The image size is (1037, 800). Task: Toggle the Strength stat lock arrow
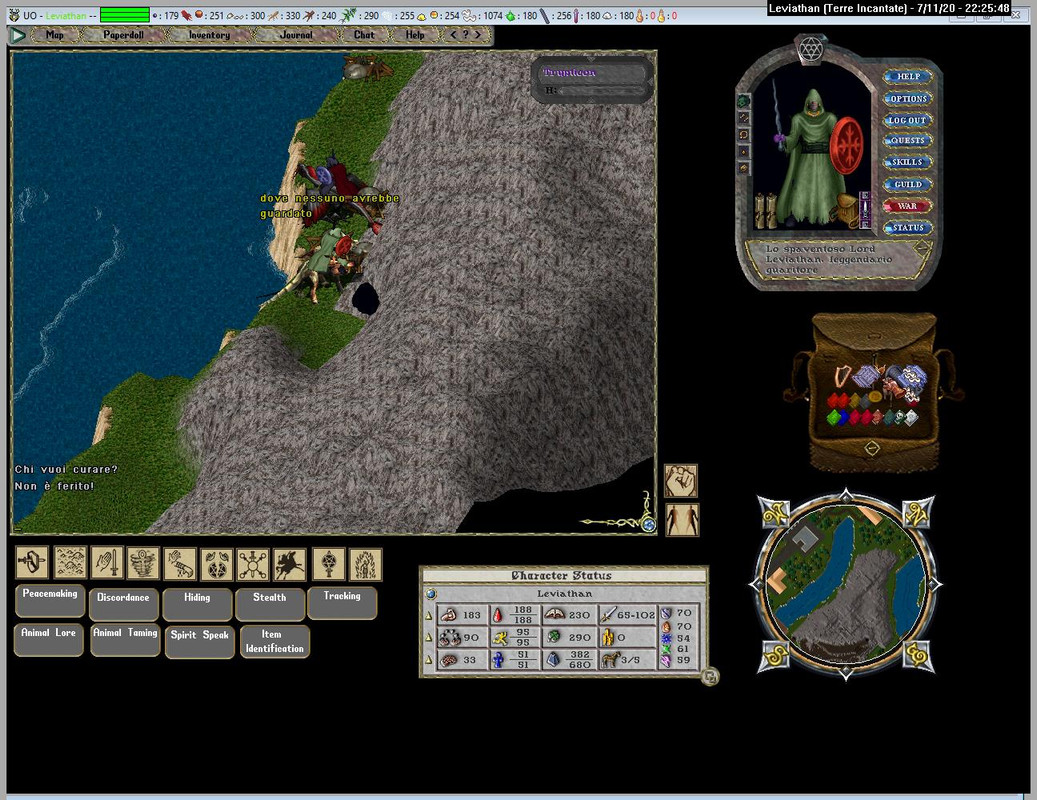click(429, 615)
